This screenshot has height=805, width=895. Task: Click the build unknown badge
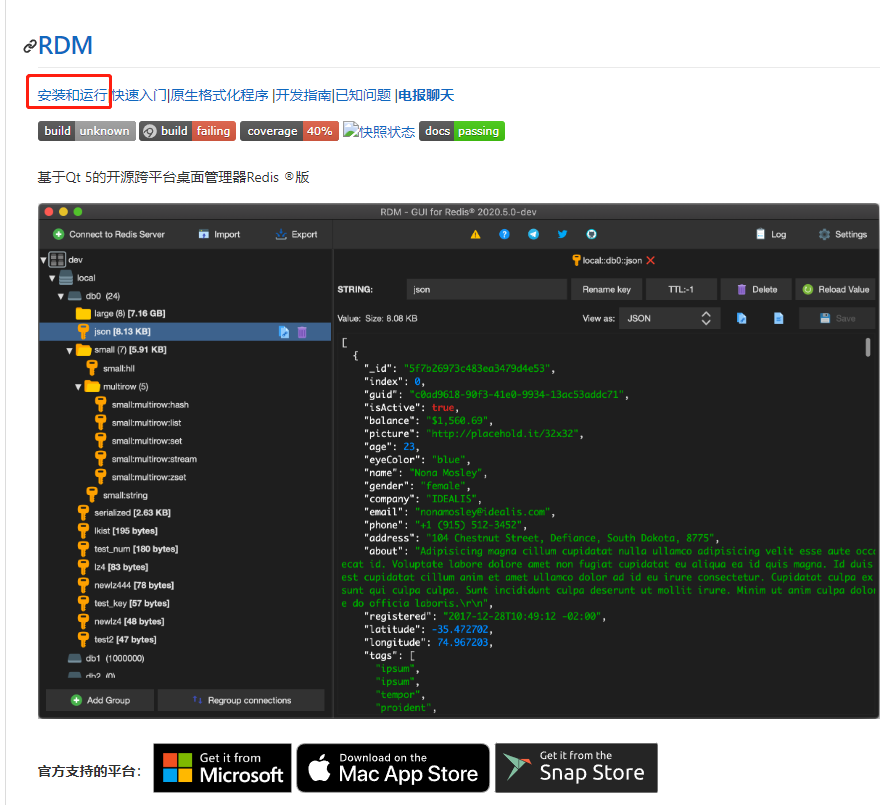tap(87, 131)
